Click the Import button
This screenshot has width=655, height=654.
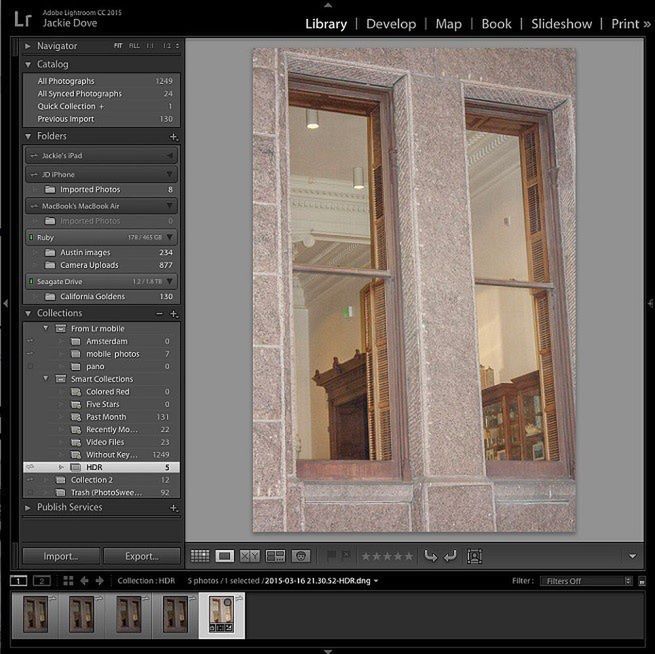(61, 556)
